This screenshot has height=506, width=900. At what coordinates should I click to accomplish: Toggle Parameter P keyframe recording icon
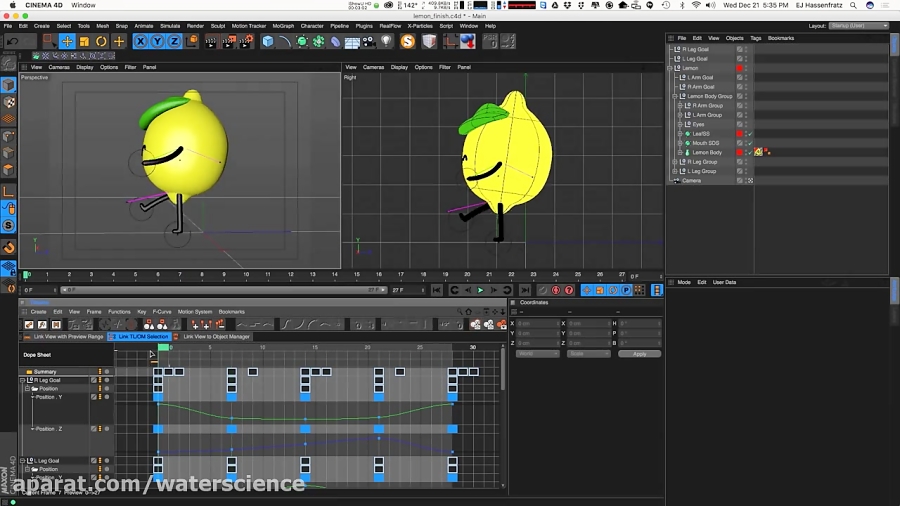point(626,290)
